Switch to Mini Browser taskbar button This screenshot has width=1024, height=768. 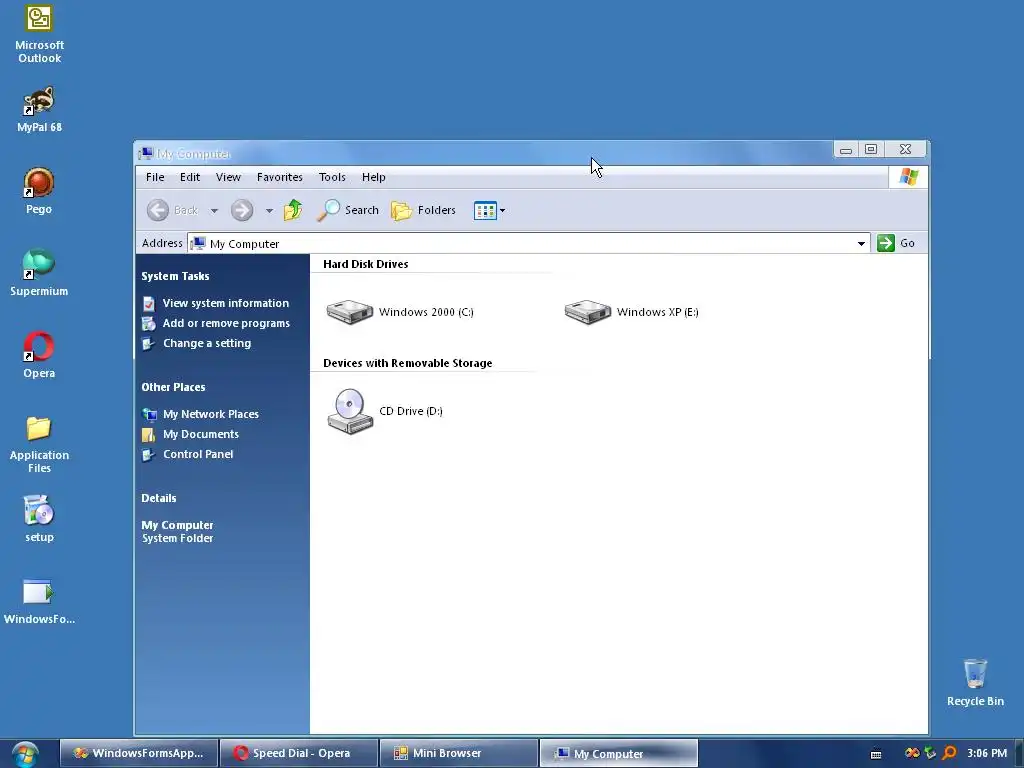pyautogui.click(x=458, y=754)
